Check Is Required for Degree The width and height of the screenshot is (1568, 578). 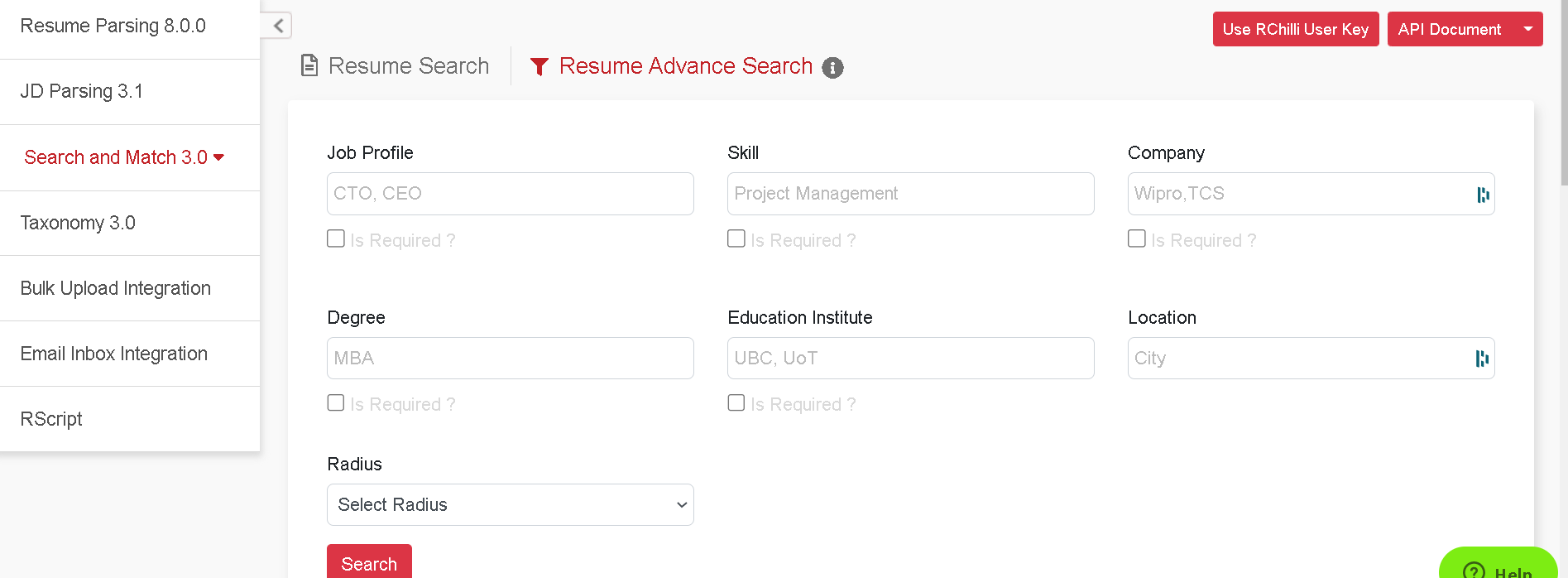coord(336,402)
